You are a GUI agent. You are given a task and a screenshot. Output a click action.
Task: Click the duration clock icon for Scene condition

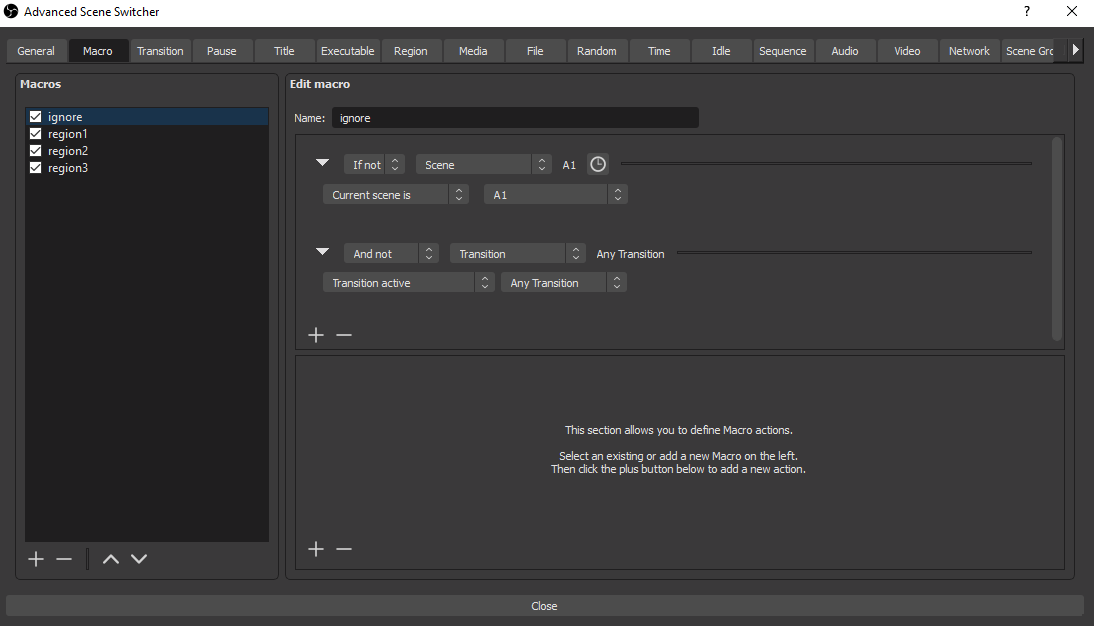pos(598,165)
